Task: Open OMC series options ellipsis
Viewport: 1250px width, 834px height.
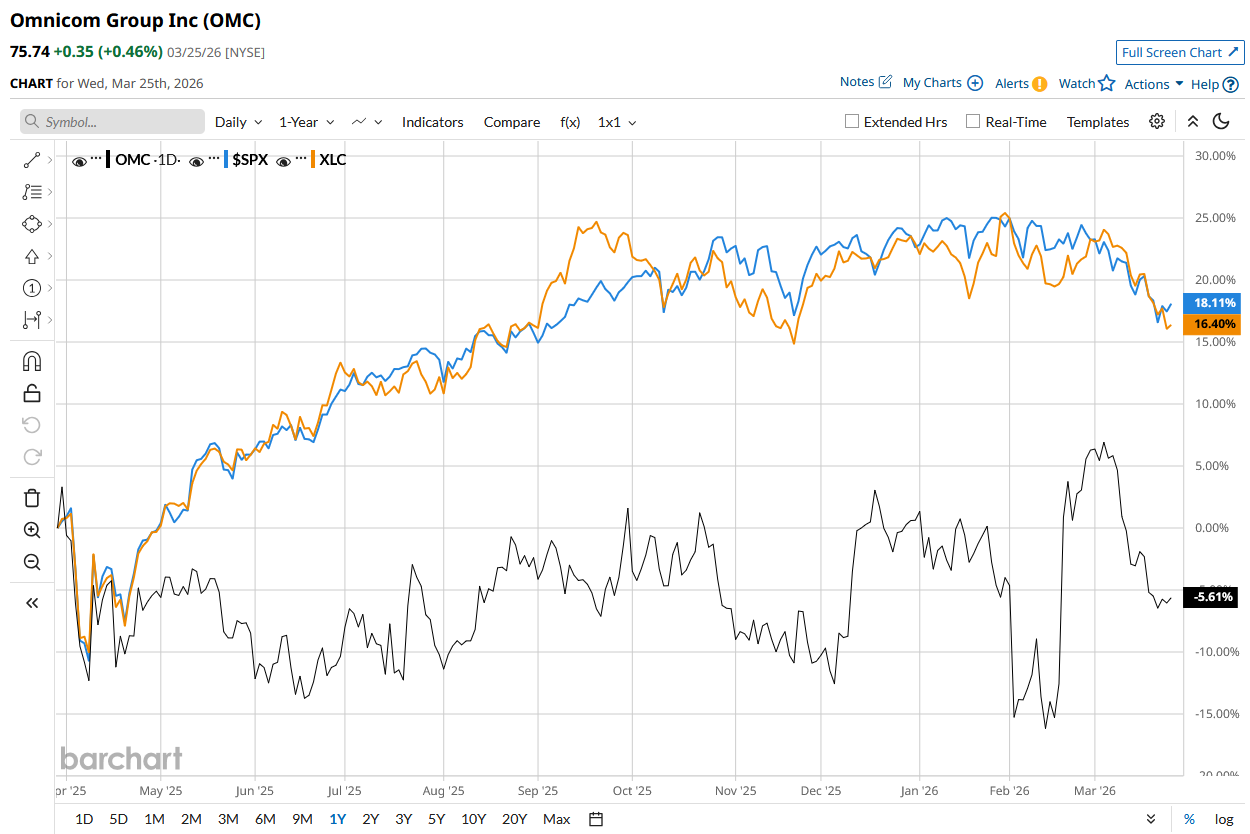Action: click(x=96, y=160)
